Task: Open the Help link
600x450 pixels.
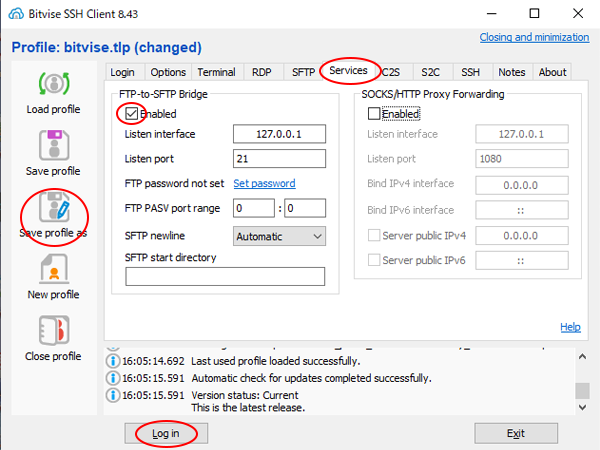Action: [570, 327]
